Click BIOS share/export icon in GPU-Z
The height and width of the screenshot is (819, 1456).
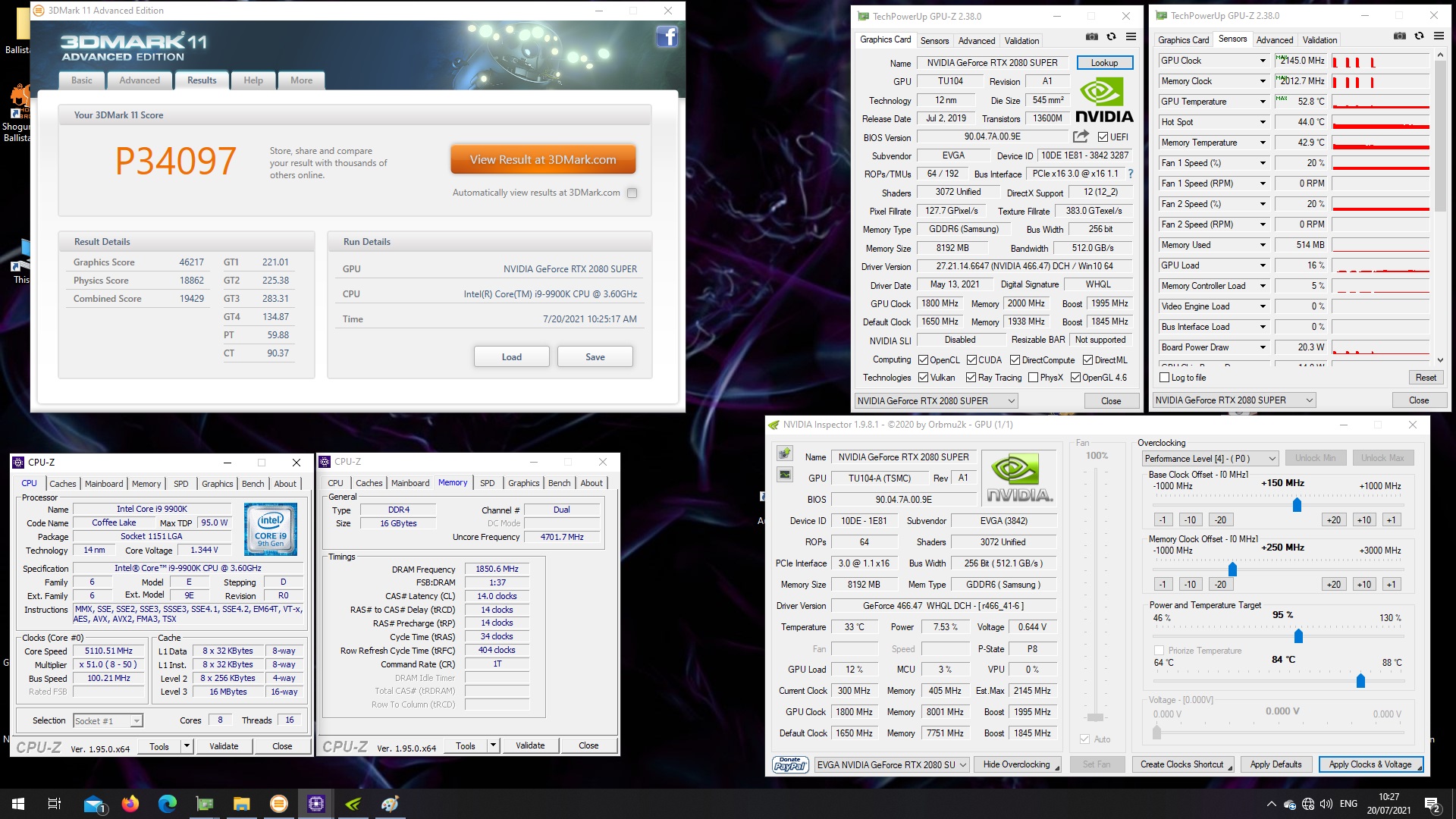[x=1081, y=136]
